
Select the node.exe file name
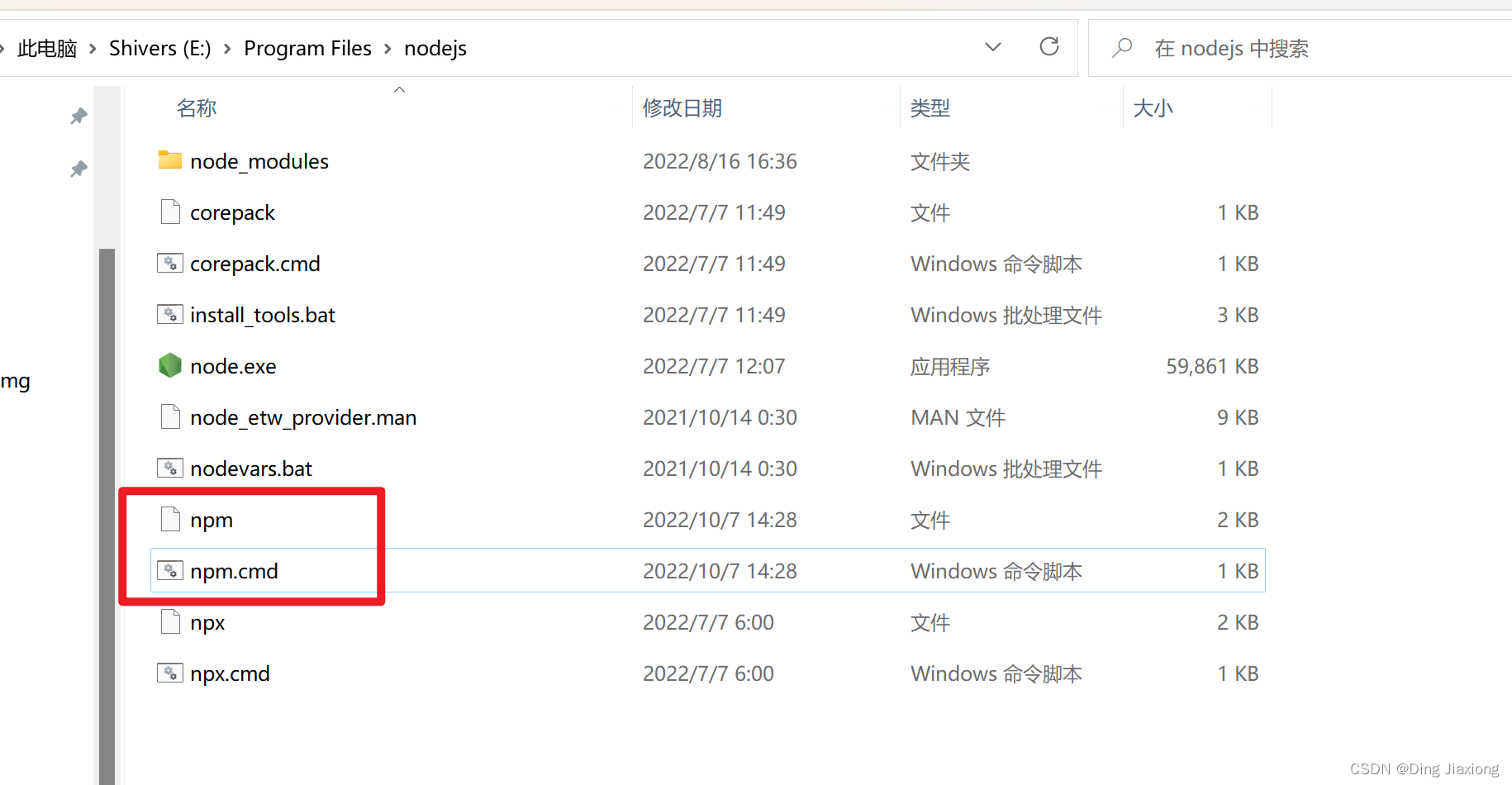tap(233, 366)
